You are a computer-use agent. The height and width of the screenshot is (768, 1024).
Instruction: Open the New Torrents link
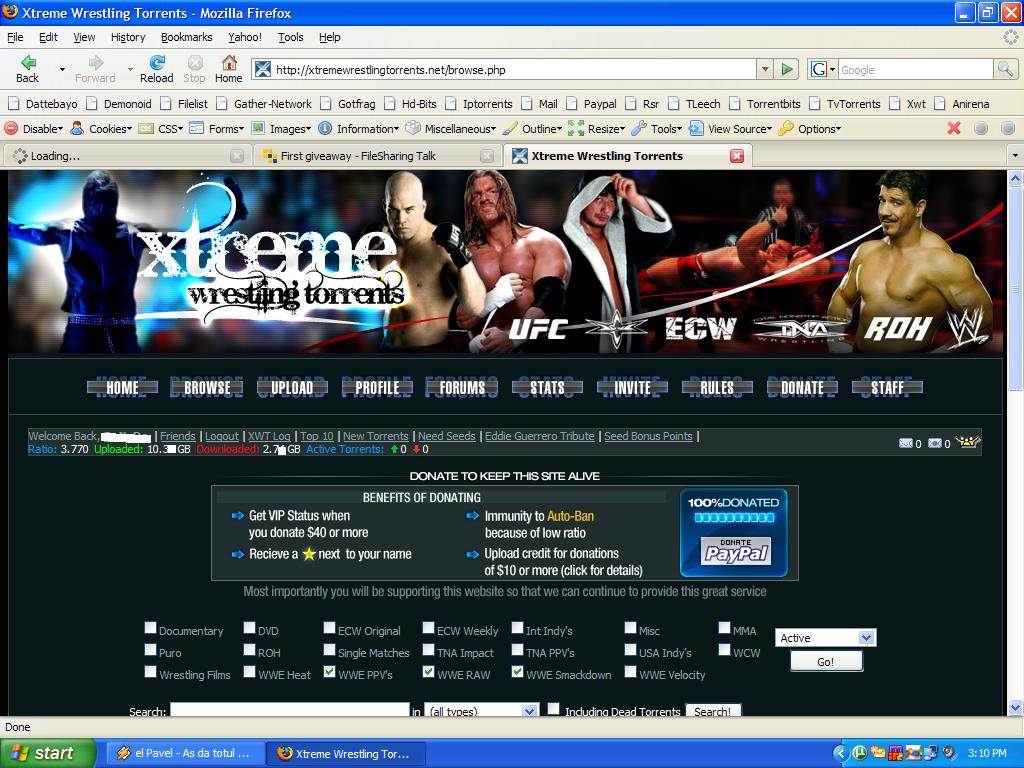pos(376,436)
